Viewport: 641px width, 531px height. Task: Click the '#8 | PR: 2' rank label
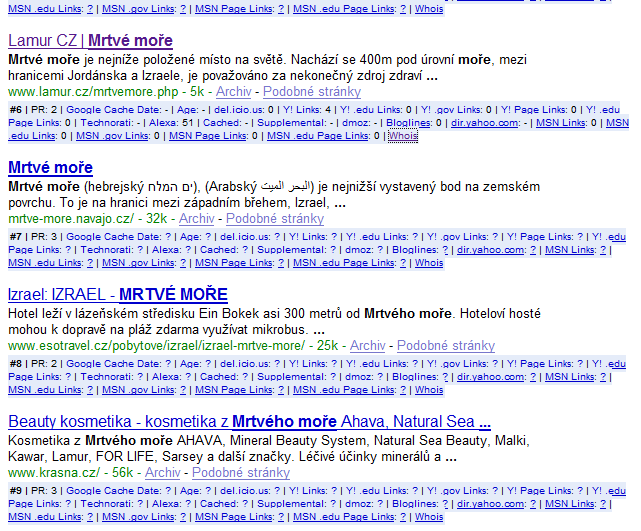(33, 364)
